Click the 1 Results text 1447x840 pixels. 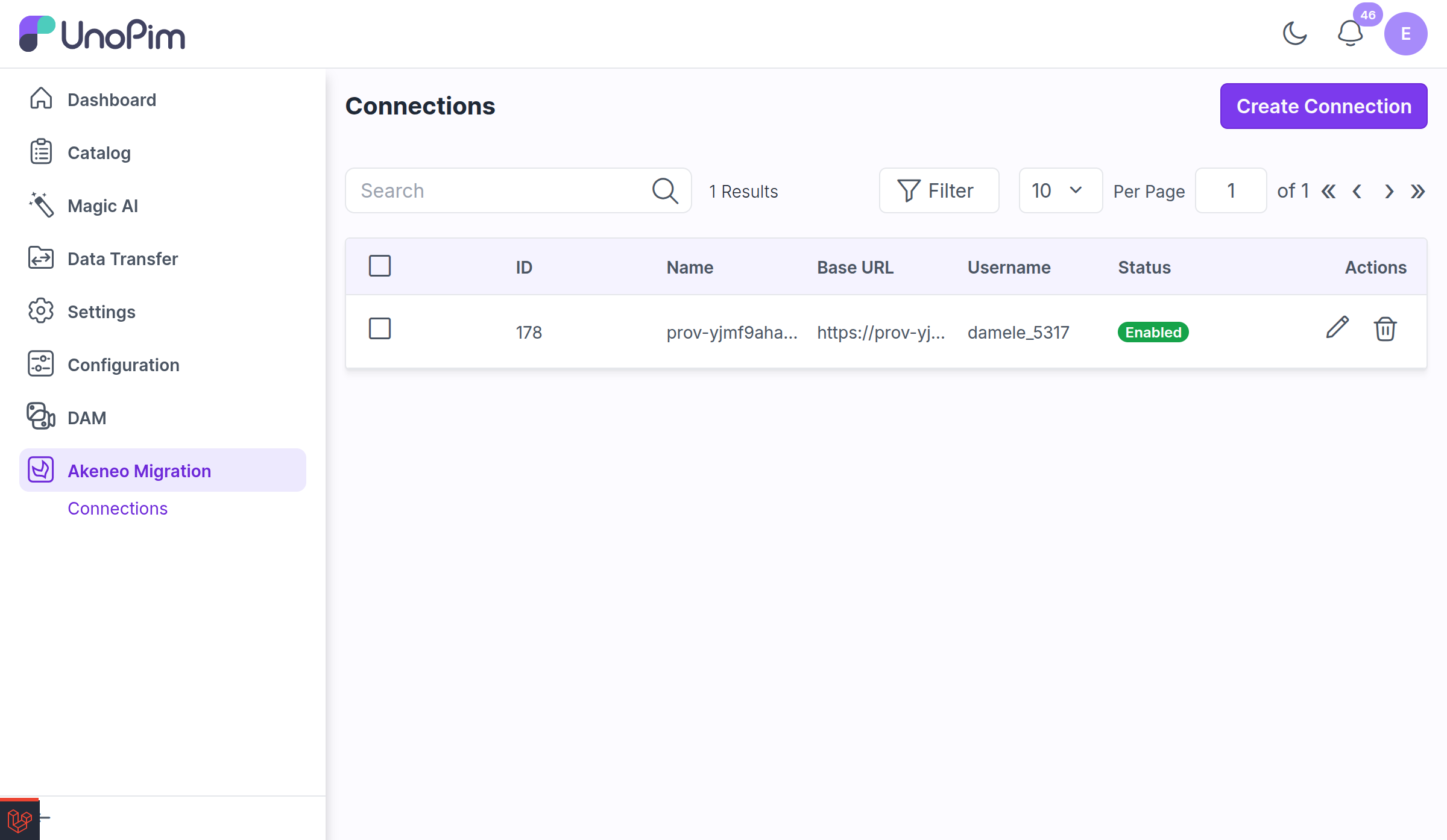coord(743,191)
